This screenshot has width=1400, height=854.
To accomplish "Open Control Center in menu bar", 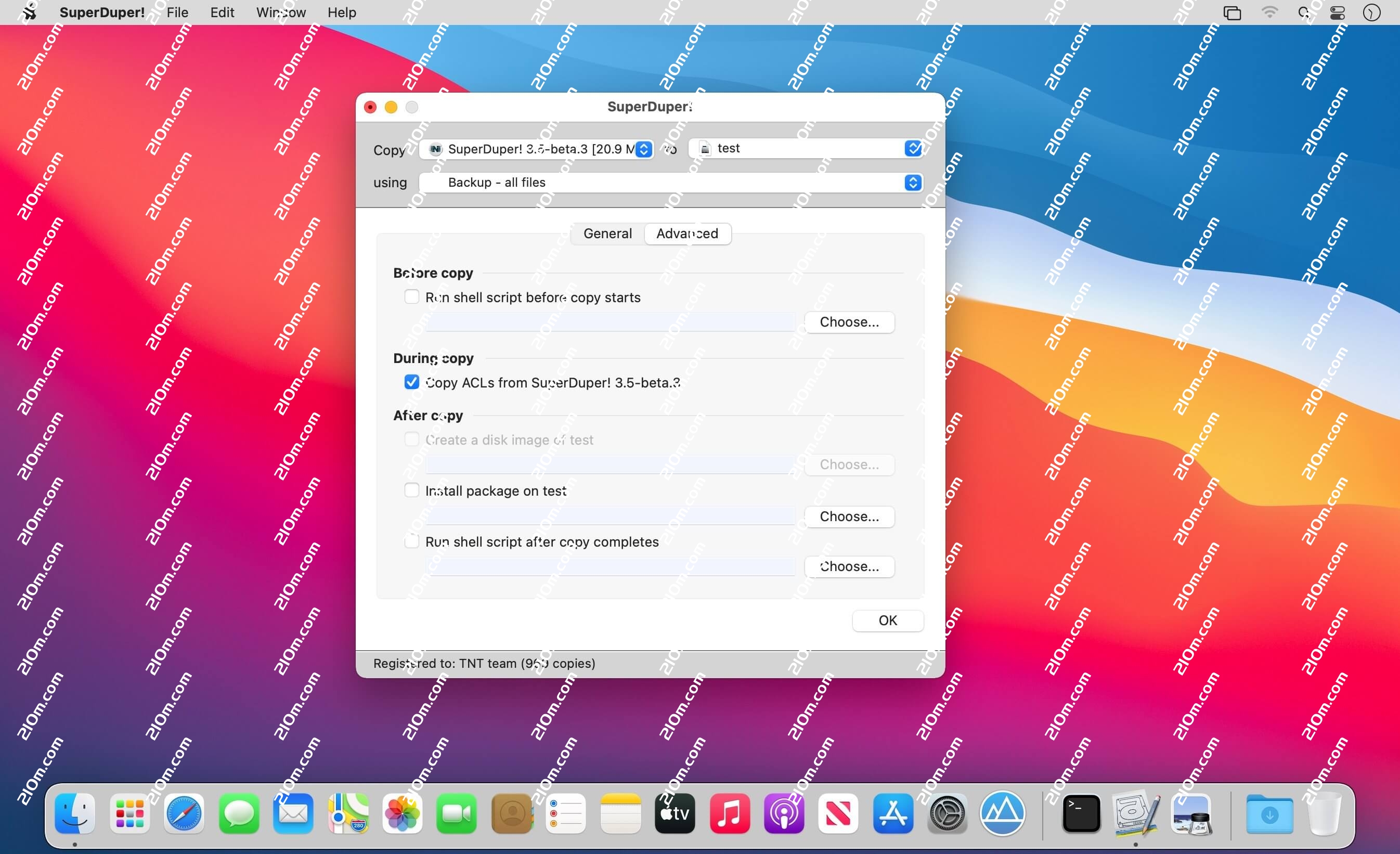I will point(1338,12).
